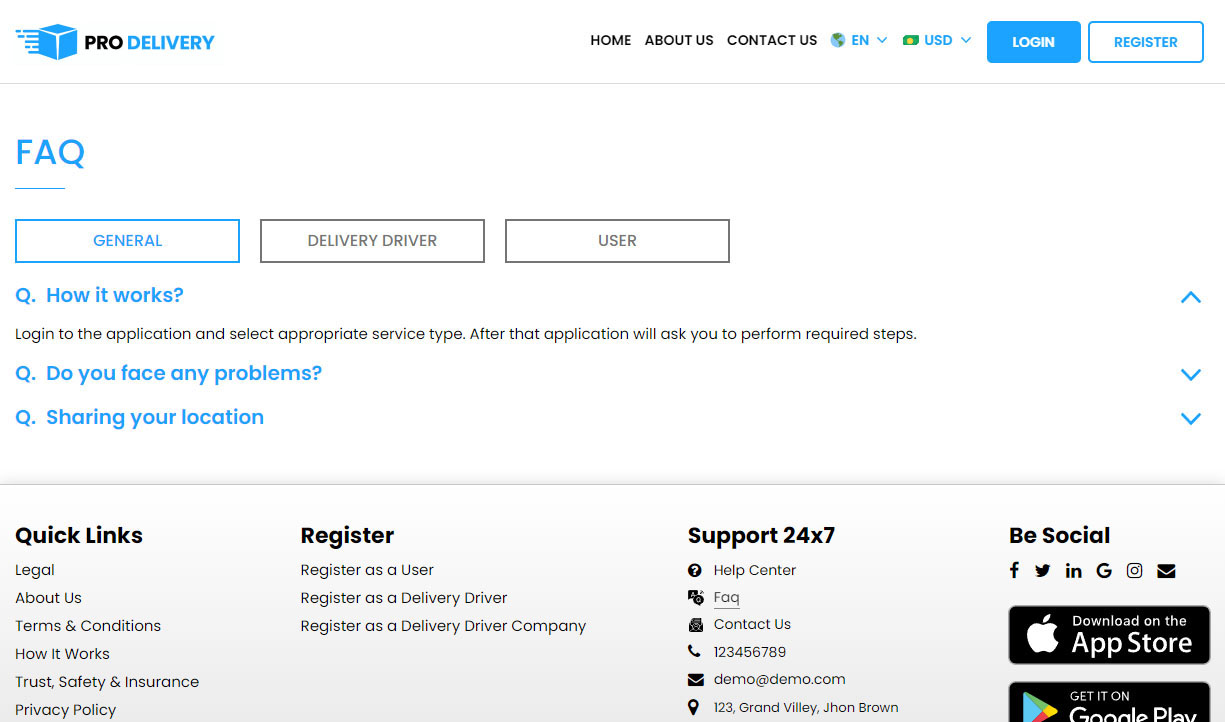The width and height of the screenshot is (1225, 722).
Task: Open the EN language dropdown
Action: point(859,41)
